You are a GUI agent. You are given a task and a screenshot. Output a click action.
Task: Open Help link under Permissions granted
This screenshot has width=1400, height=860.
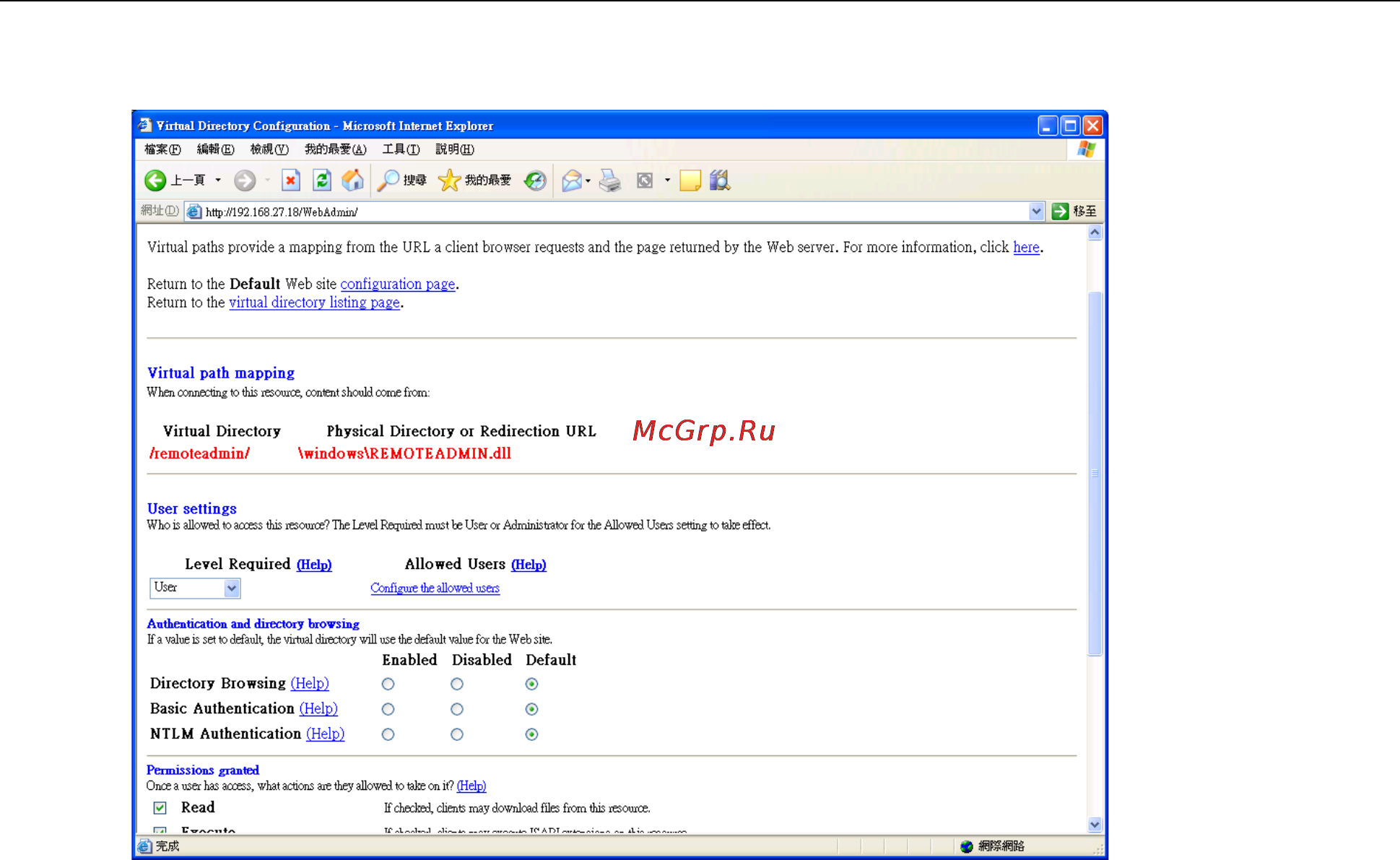coord(471,786)
